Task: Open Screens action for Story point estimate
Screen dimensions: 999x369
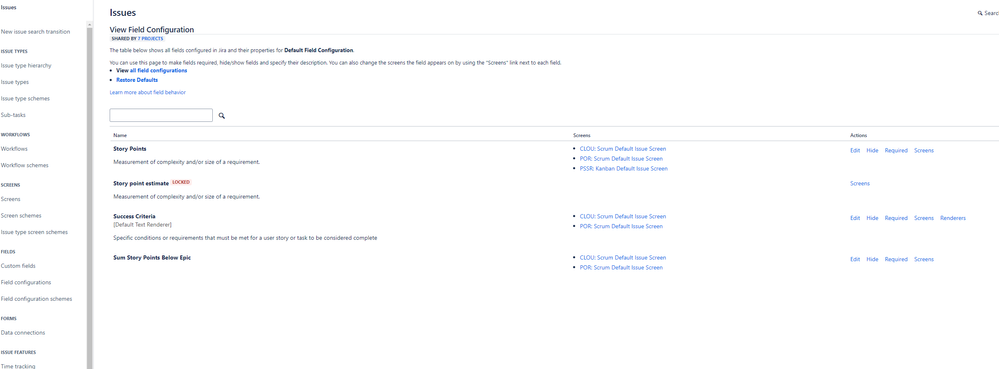Action: [859, 184]
